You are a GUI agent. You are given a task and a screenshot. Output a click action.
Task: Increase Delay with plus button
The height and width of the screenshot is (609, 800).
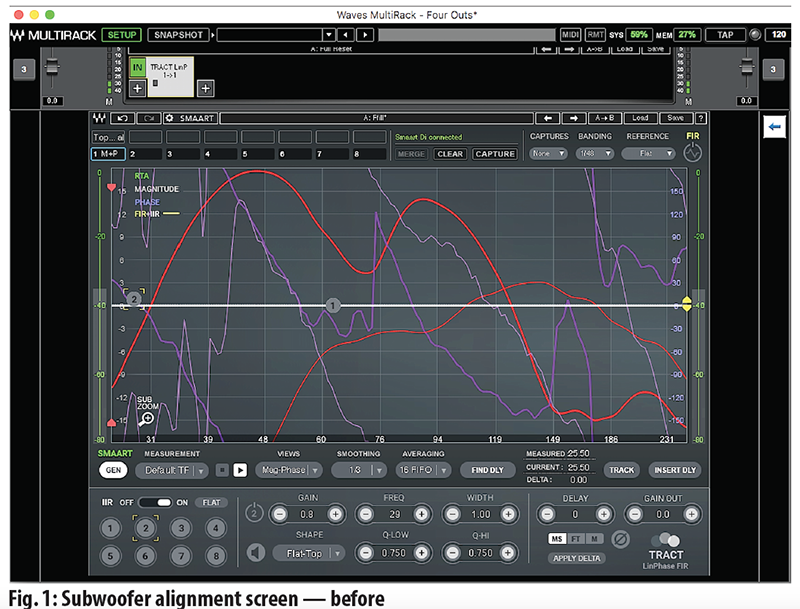point(604,514)
